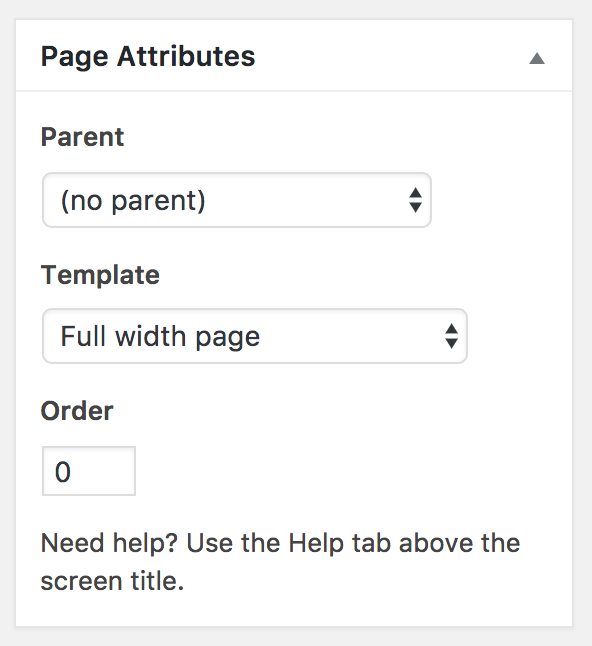Collapse the Page Attributes panel using the triangle
The width and height of the screenshot is (592, 646).
(537, 59)
